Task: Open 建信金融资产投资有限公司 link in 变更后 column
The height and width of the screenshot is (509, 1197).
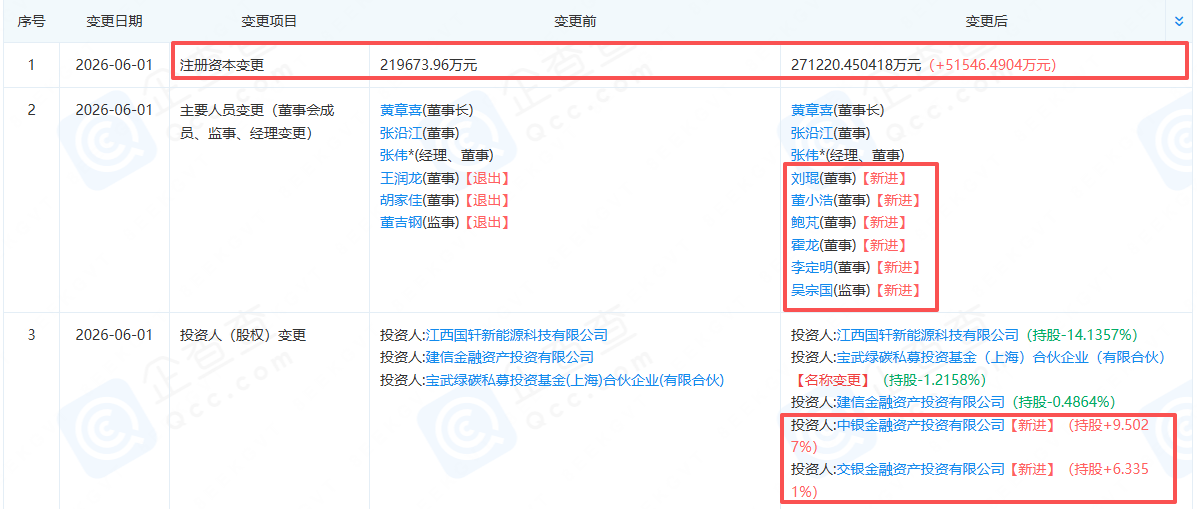Action: 921,401
